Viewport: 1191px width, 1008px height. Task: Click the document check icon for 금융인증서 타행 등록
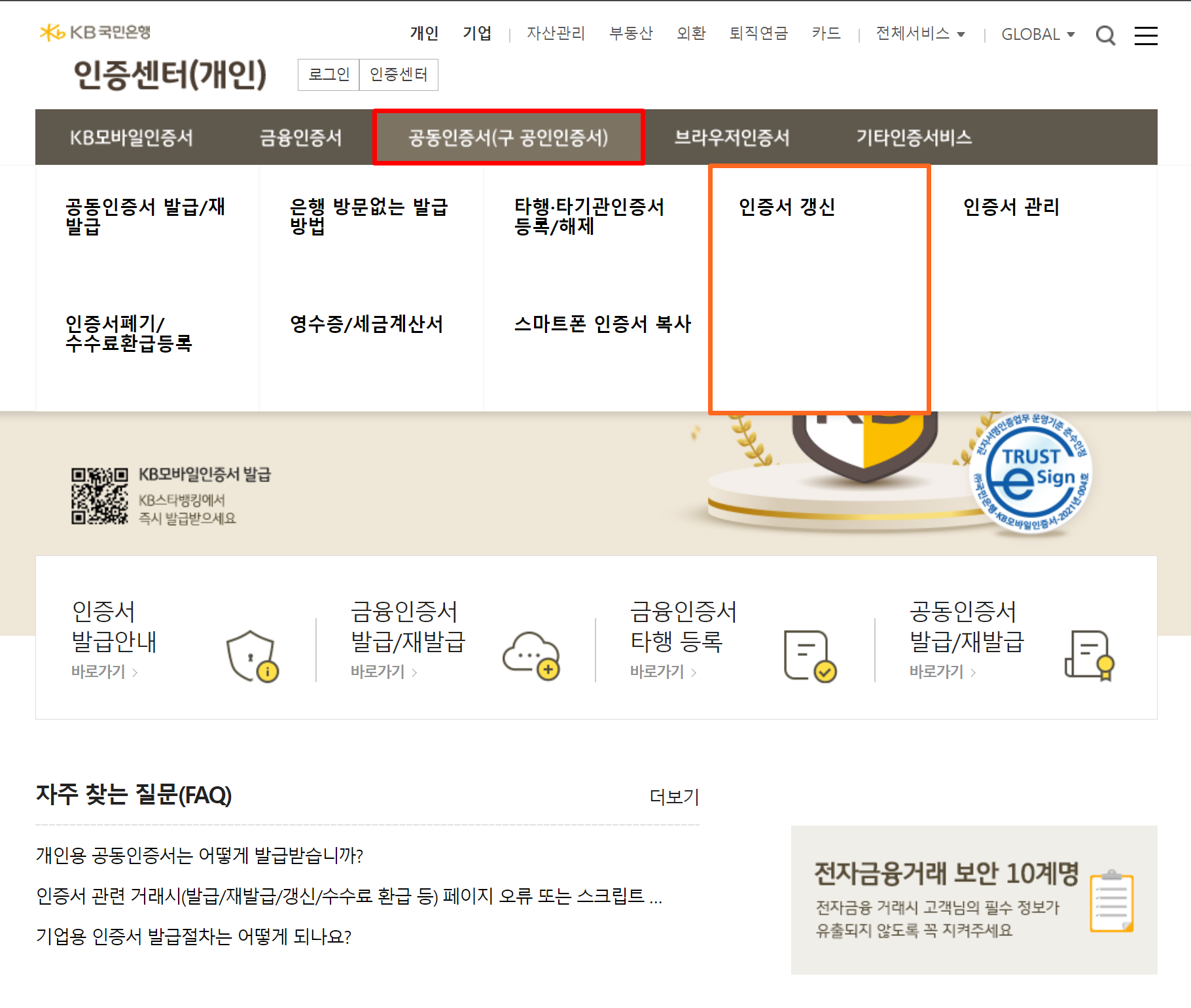(x=810, y=656)
